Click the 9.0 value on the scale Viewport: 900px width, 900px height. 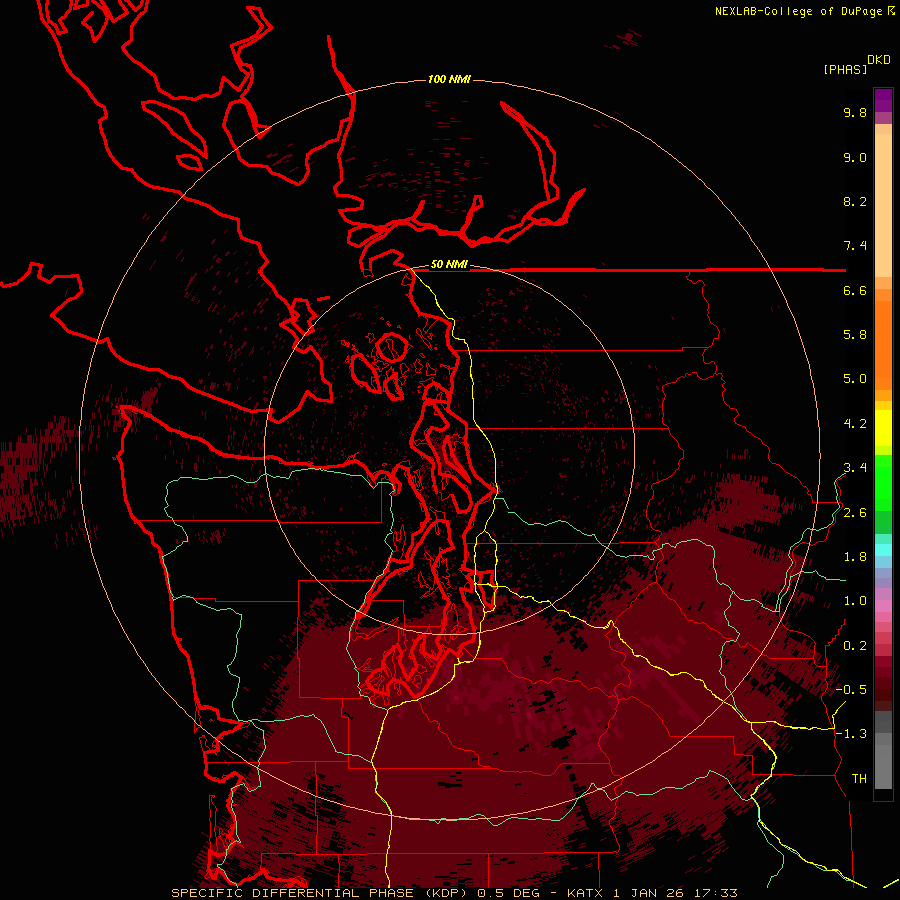pyautogui.click(x=855, y=157)
